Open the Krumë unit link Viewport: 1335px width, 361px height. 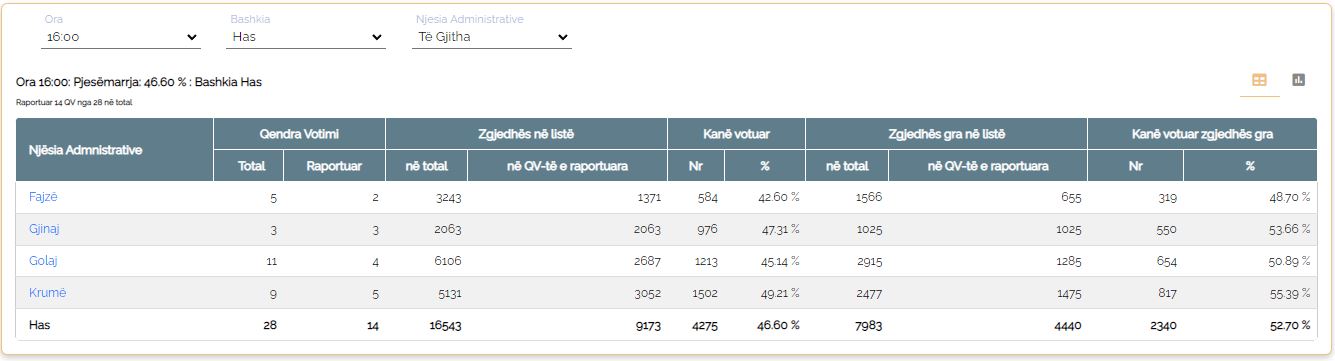[x=47, y=293]
